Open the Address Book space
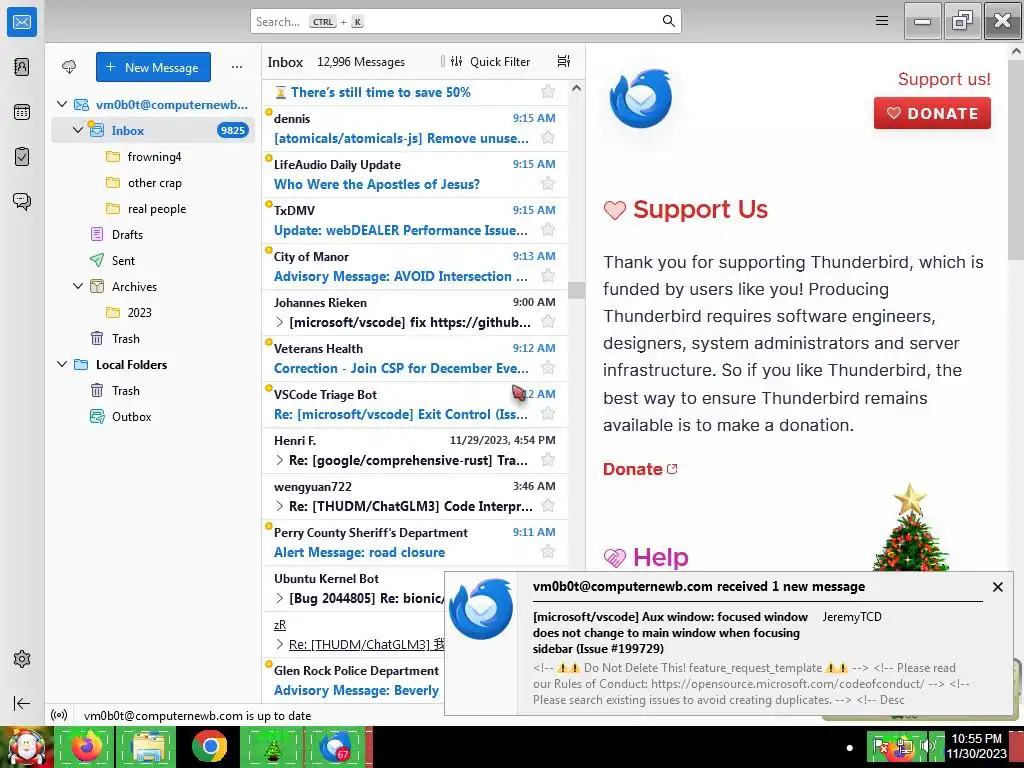Image resolution: width=1024 pixels, height=768 pixels. (22, 67)
